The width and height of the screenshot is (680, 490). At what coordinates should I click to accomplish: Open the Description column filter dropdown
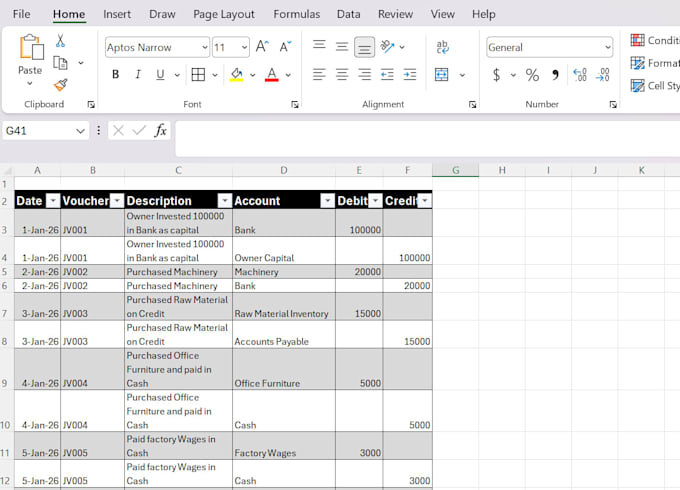pos(225,201)
